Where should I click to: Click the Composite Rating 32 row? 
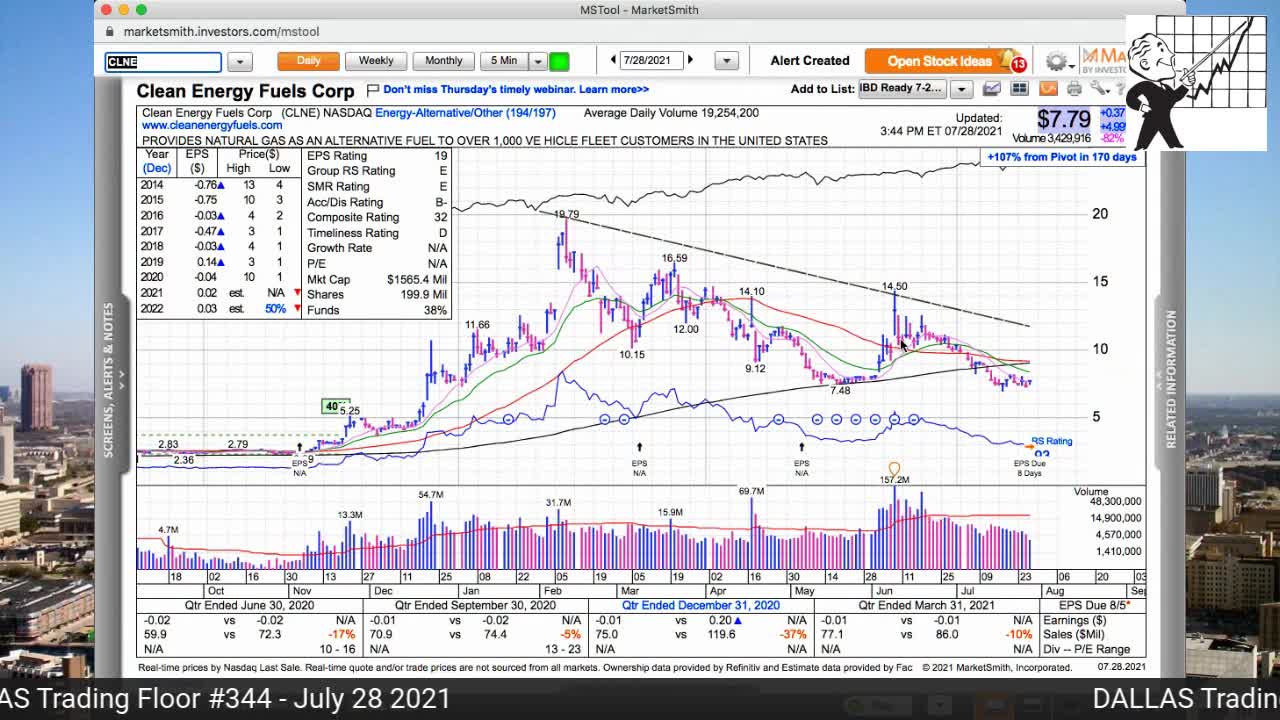point(377,217)
